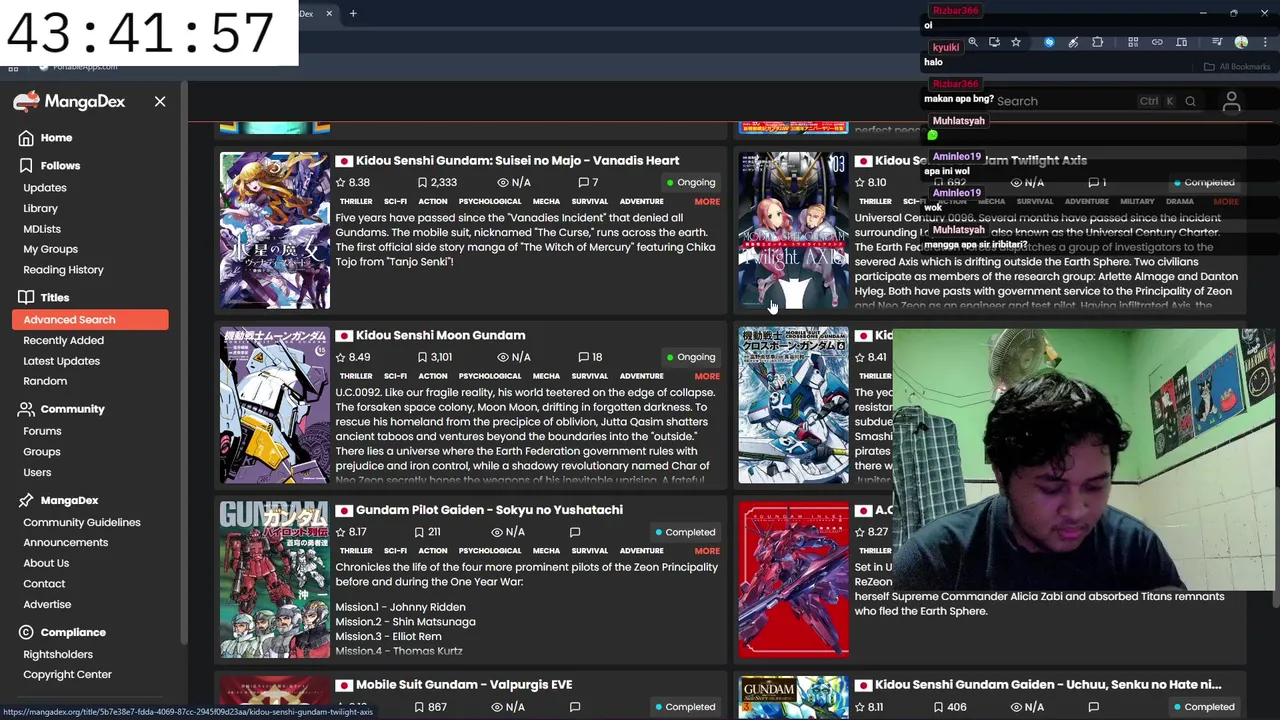
Task: Open MDLists in the sidebar
Action: click(42, 229)
